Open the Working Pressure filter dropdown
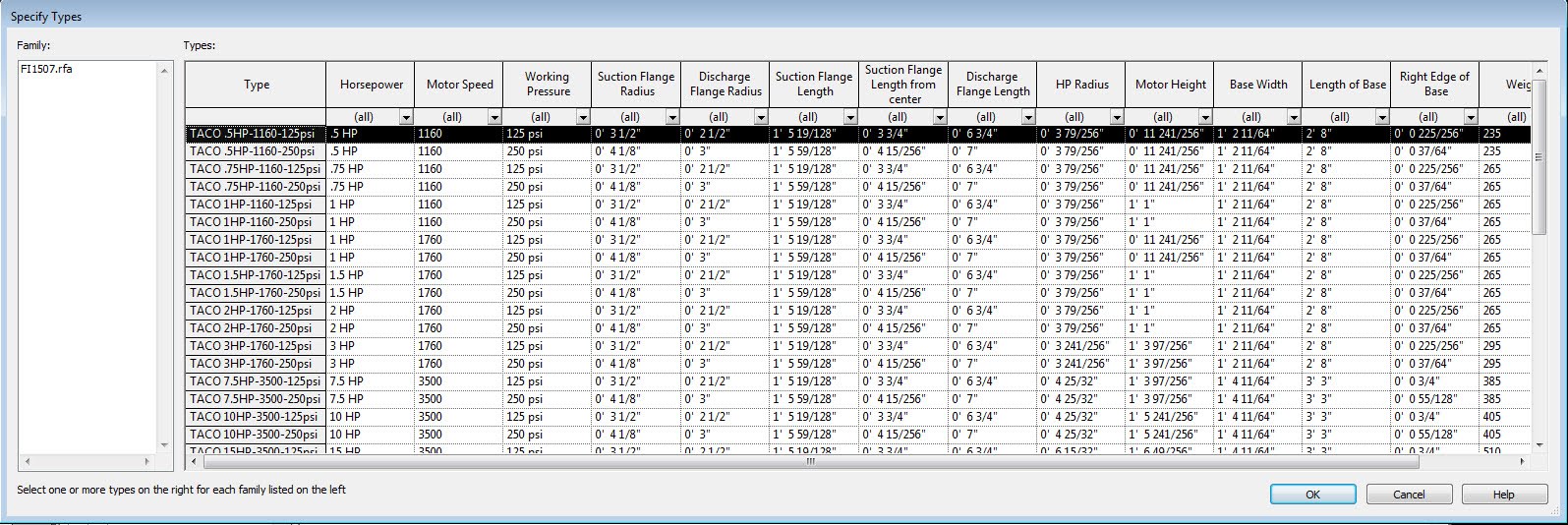 tap(583, 117)
